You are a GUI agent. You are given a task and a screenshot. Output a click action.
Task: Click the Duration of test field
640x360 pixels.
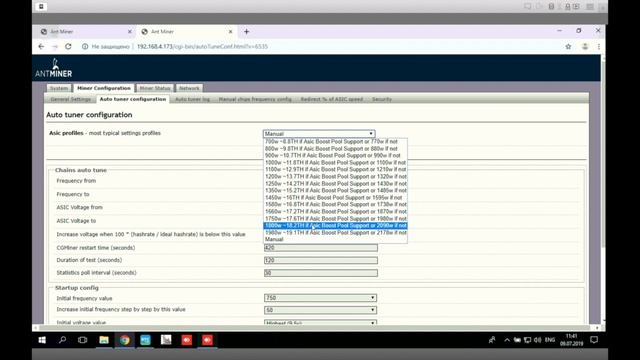click(320, 260)
